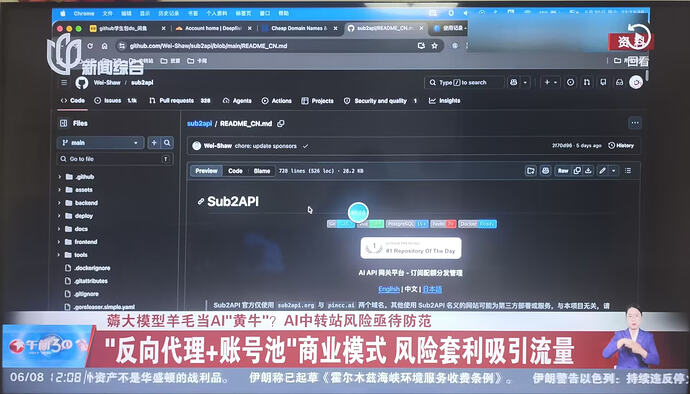This screenshot has height=394, width=690.
Task: Open the main branch selector dropdown
Action: click(100, 143)
